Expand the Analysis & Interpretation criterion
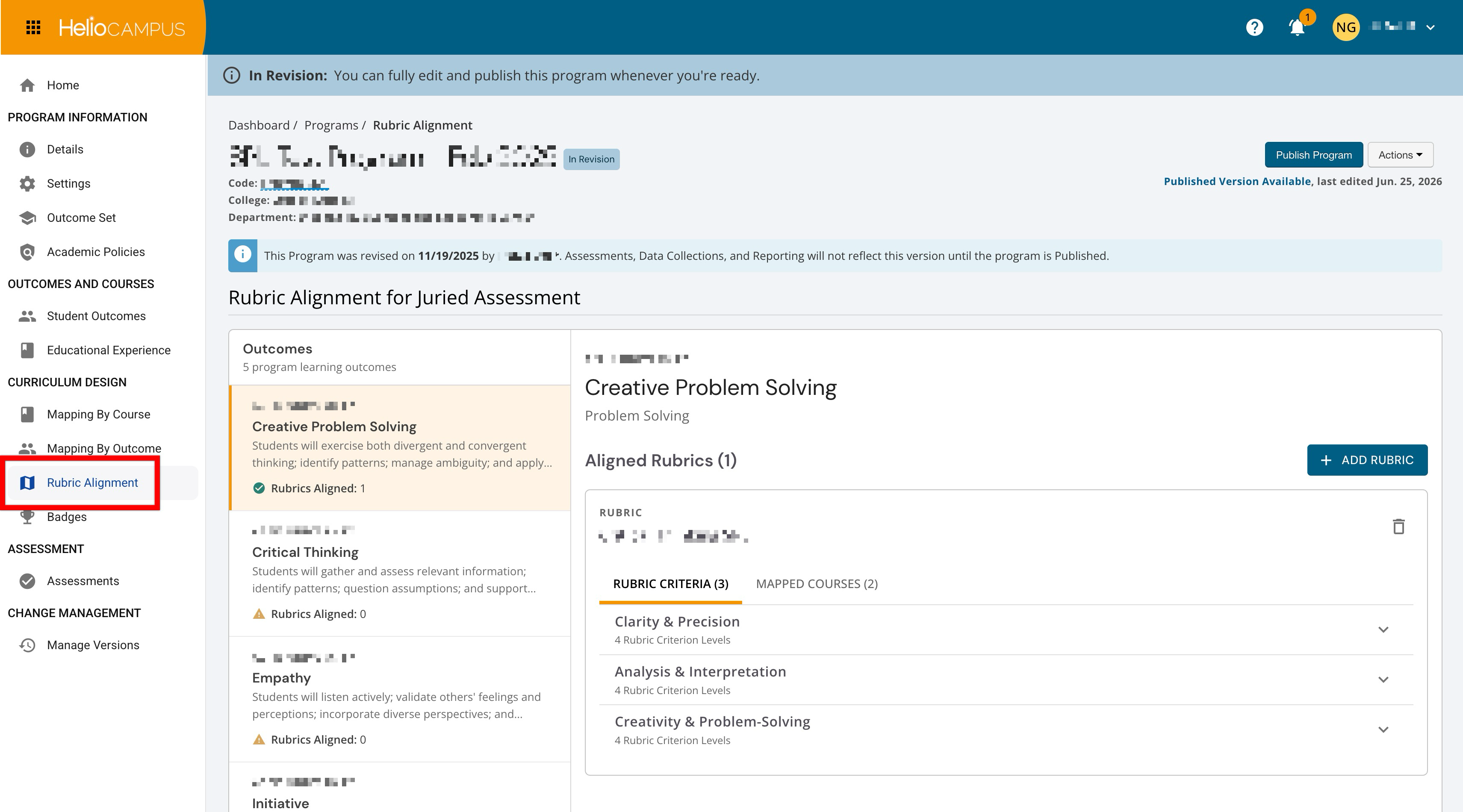This screenshot has height=812, width=1463. 1006,680
